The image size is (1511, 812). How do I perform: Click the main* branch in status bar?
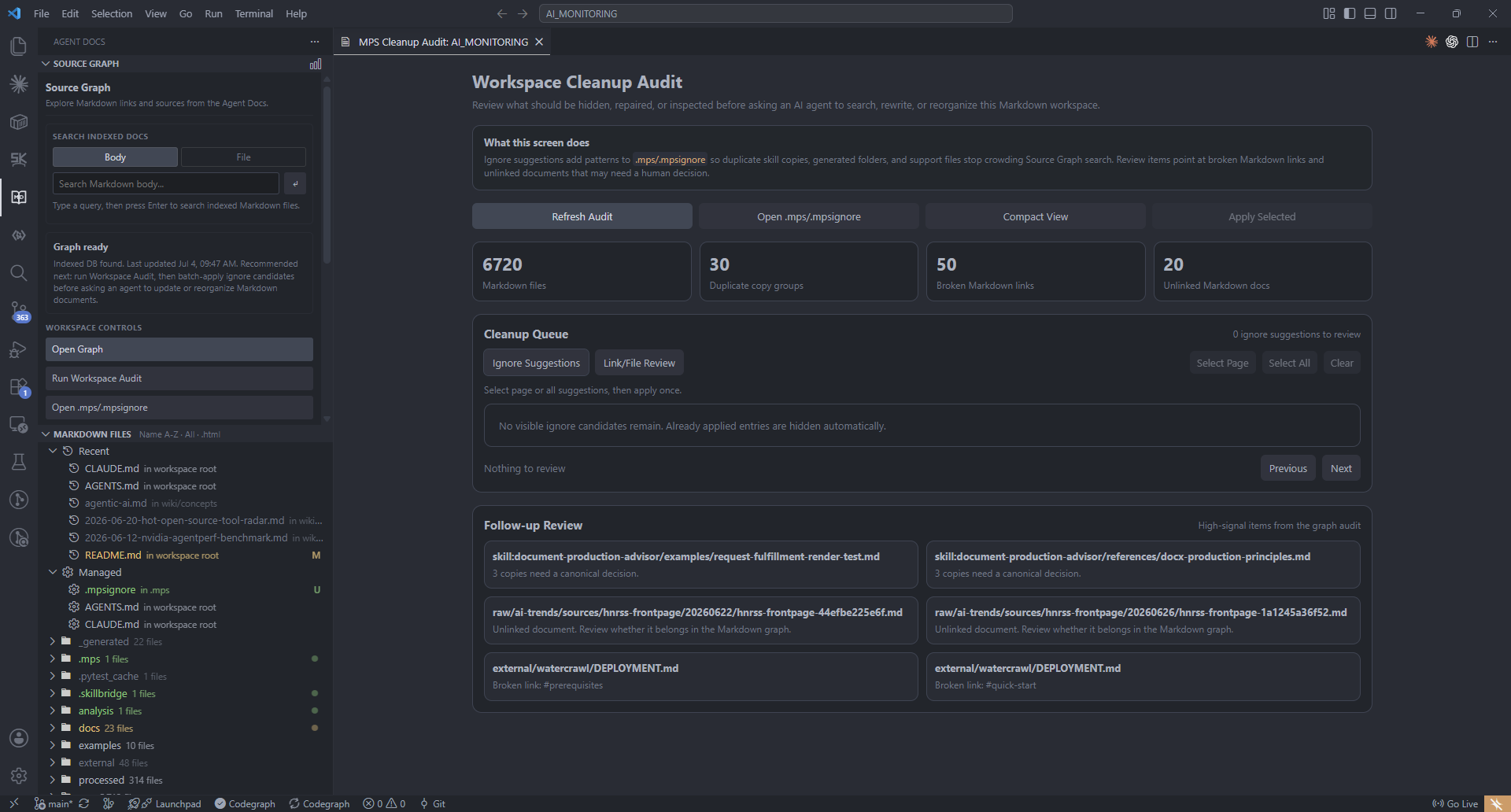(x=53, y=803)
